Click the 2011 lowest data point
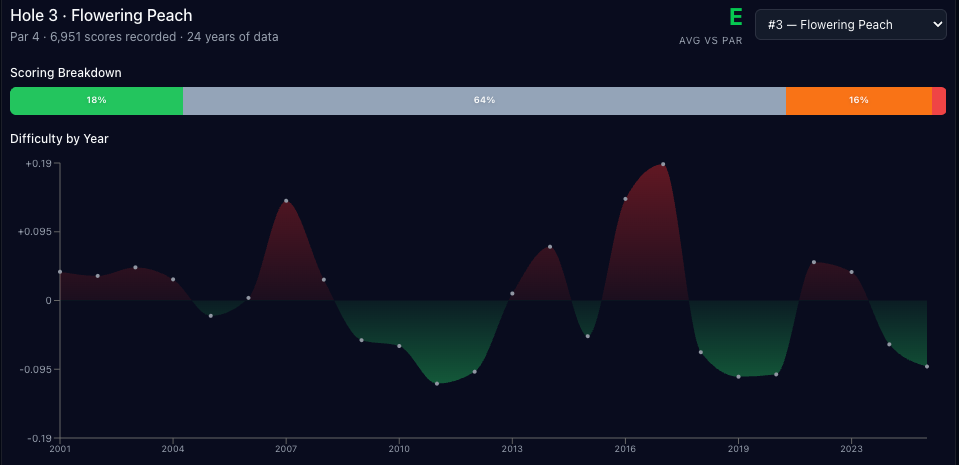The image size is (959, 465). (437, 384)
